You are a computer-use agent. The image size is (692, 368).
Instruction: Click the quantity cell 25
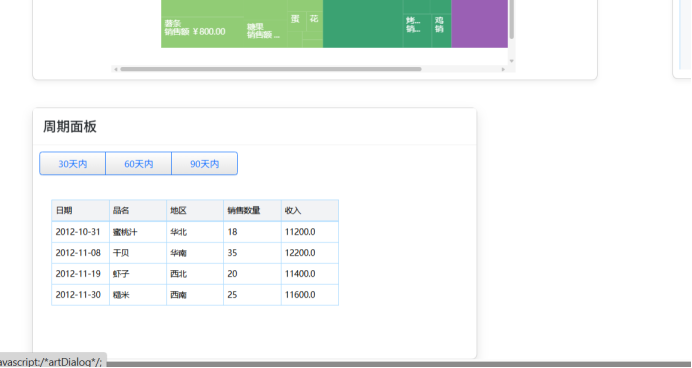[252, 295]
